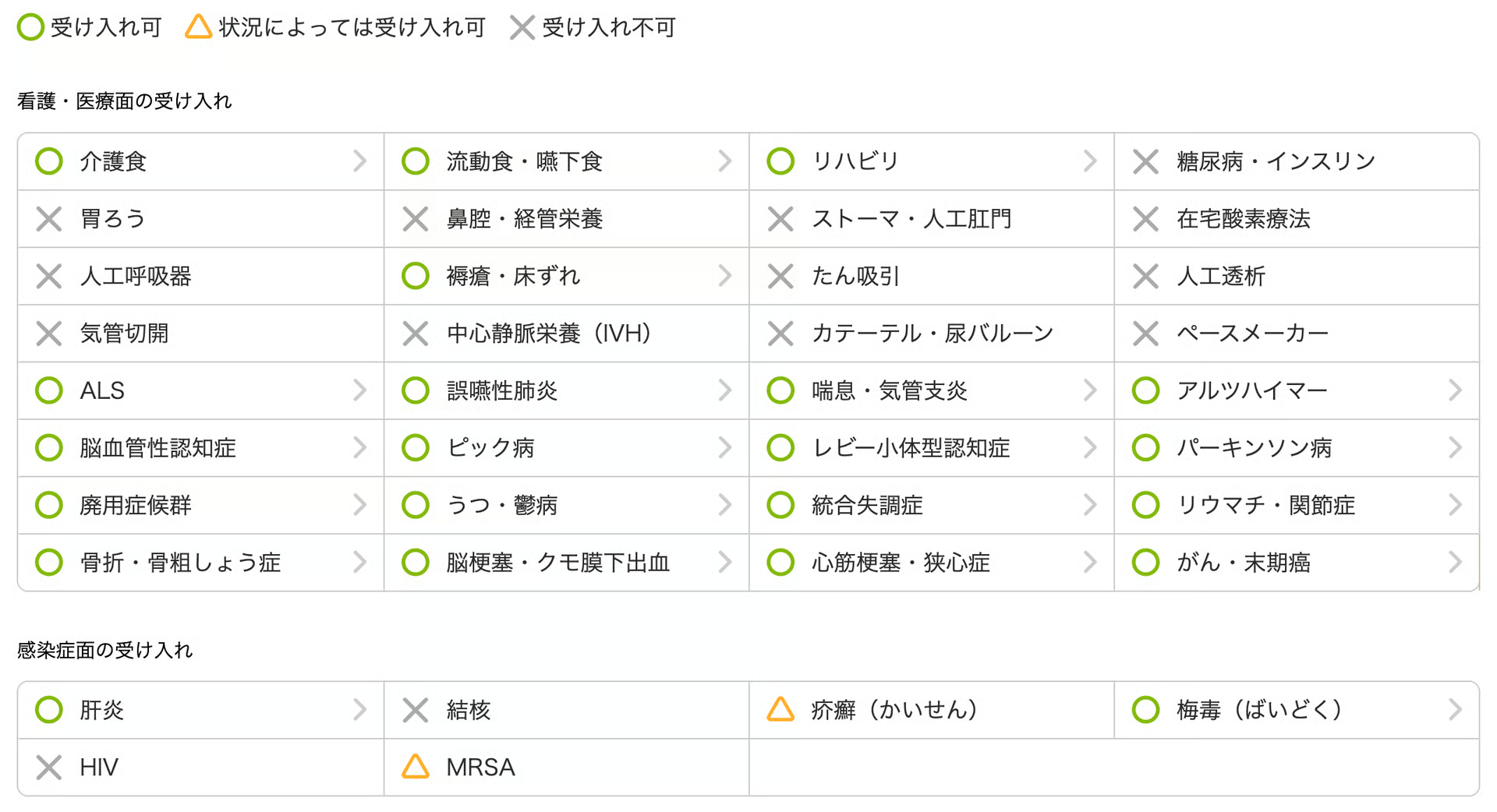
Task: Expand the 肝炎 row chevron
Action: (x=359, y=710)
